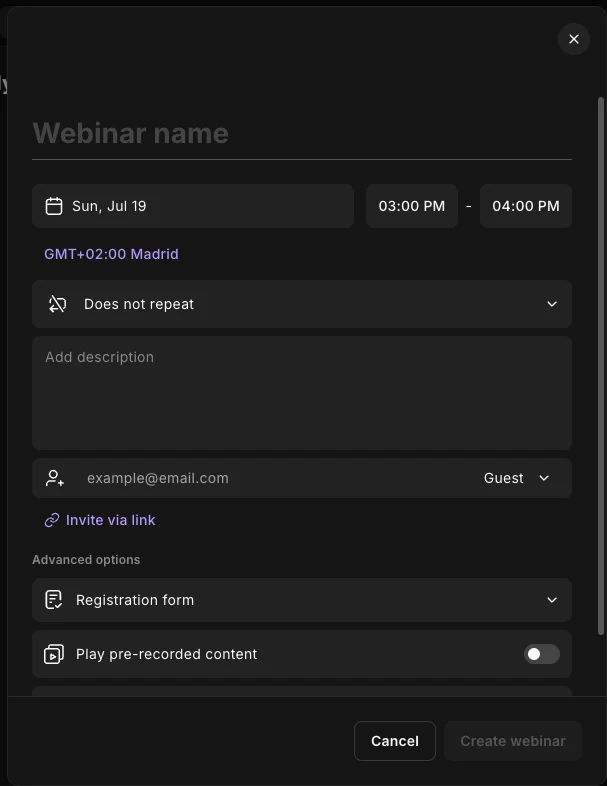Change the 04:00 PM end time
Image resolution: width=607 pixels, height=786 pixels.
[526, 206]
